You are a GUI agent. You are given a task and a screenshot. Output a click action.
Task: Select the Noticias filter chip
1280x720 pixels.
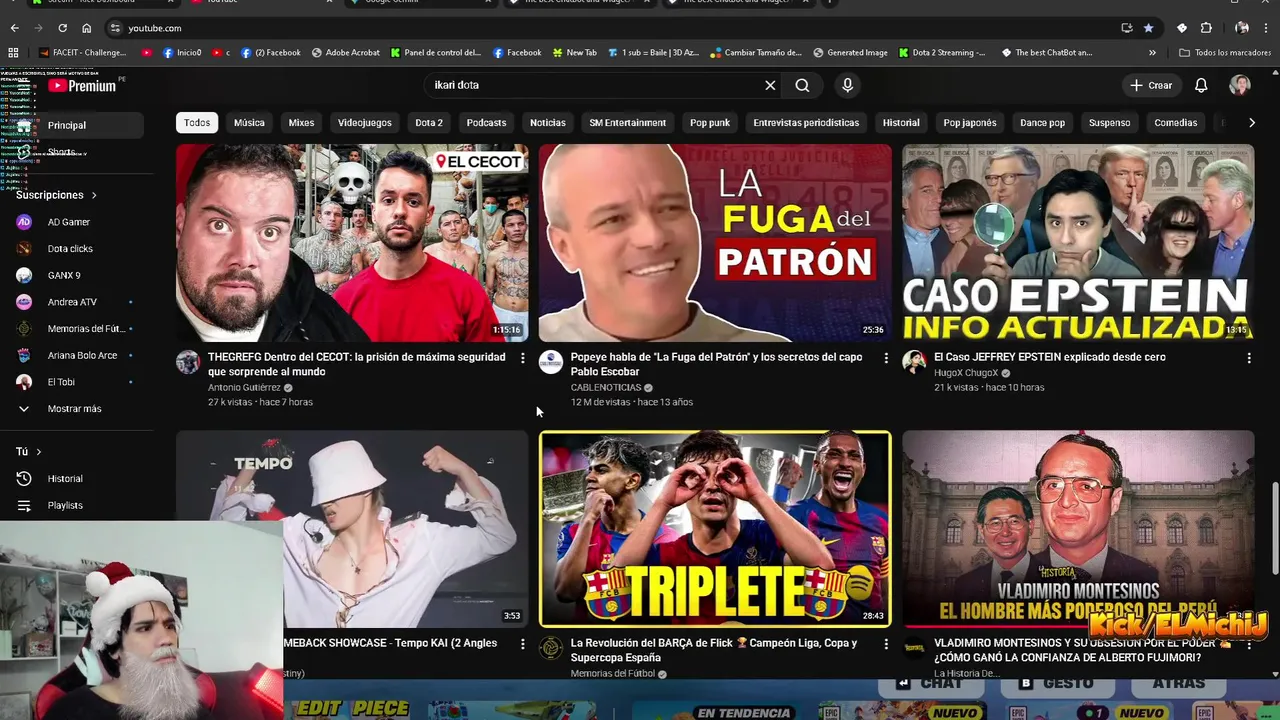(547, 122)
